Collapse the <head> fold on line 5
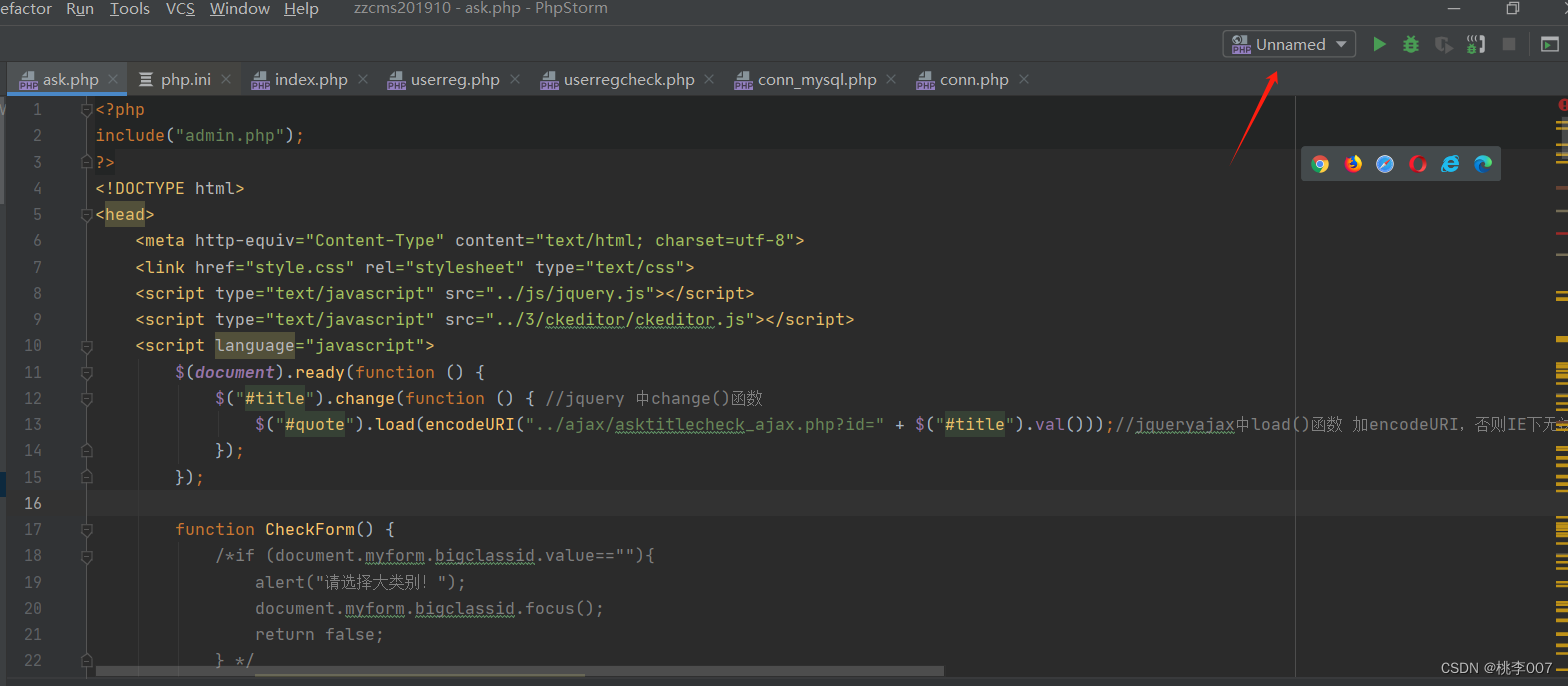1568x686 pixels. pos(87,214)
